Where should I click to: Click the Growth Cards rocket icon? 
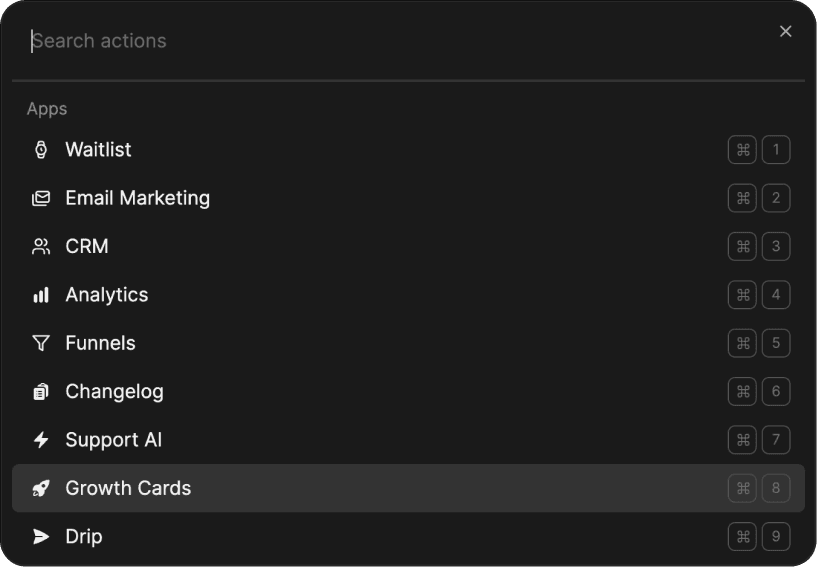41,488
